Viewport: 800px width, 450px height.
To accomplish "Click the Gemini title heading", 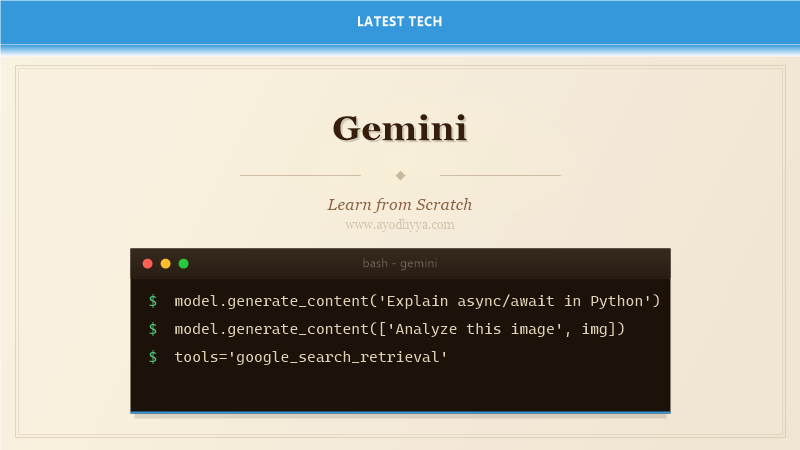I will pyautogui.click(x=400, y=128).
